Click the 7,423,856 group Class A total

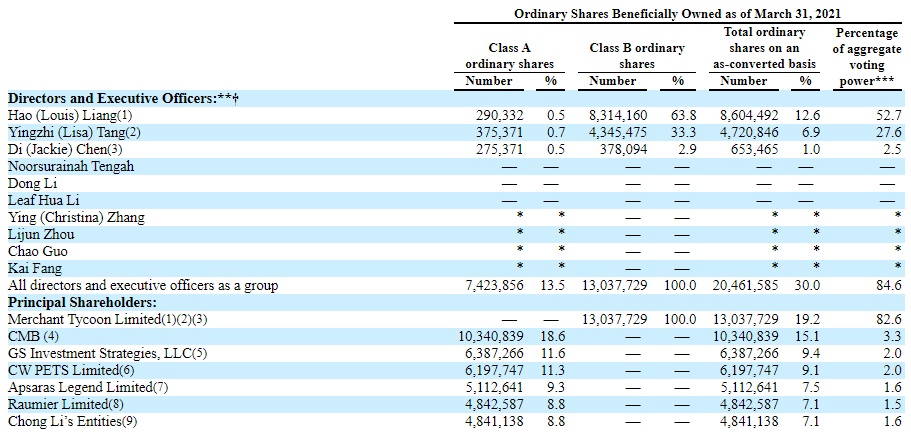click(496, 285)
